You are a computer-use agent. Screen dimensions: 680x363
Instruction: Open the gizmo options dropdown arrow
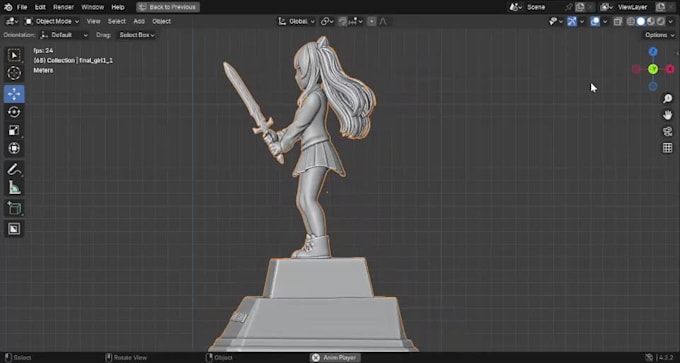(x=582, y=21)
